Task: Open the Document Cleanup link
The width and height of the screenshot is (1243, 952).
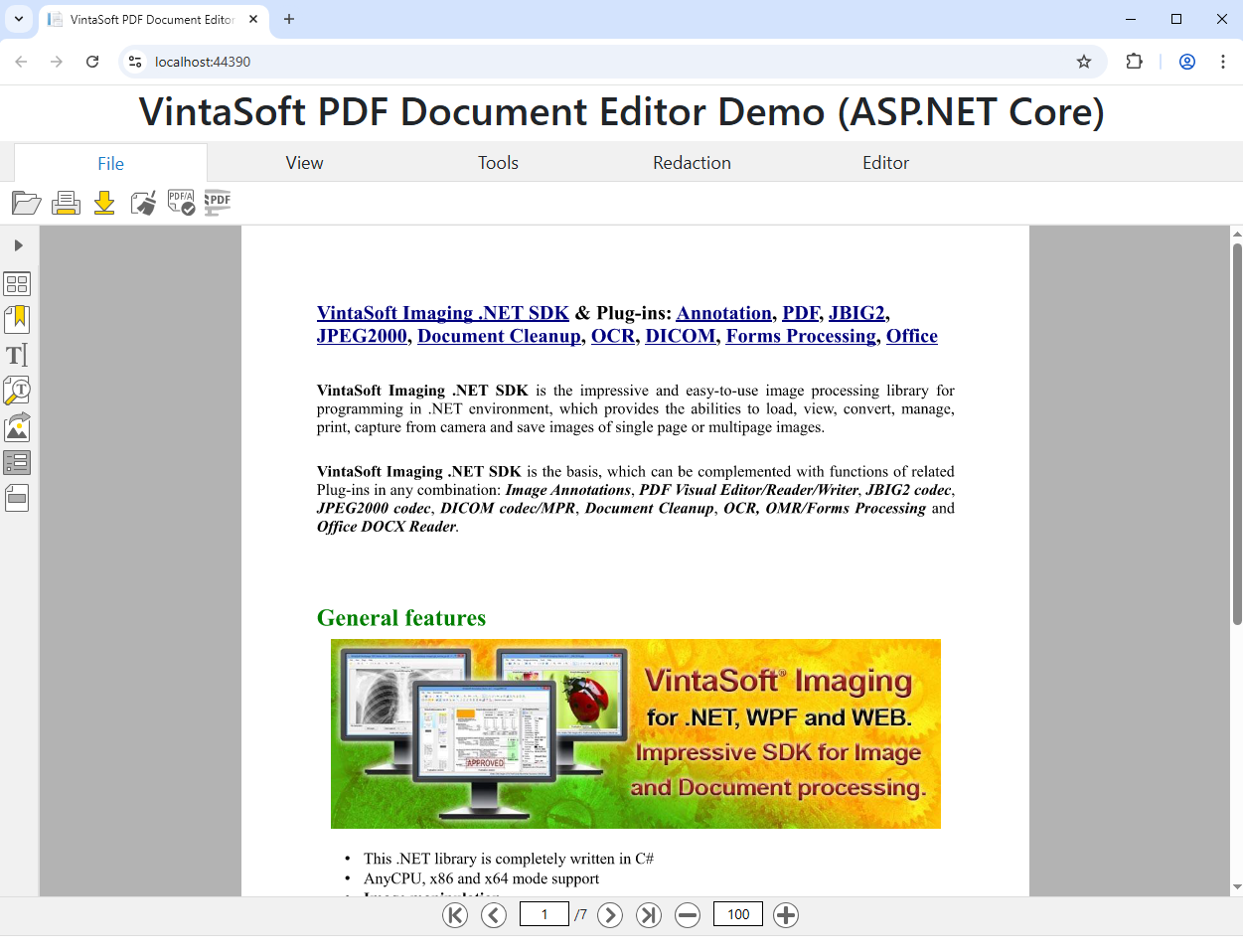Action: (499, 336)
